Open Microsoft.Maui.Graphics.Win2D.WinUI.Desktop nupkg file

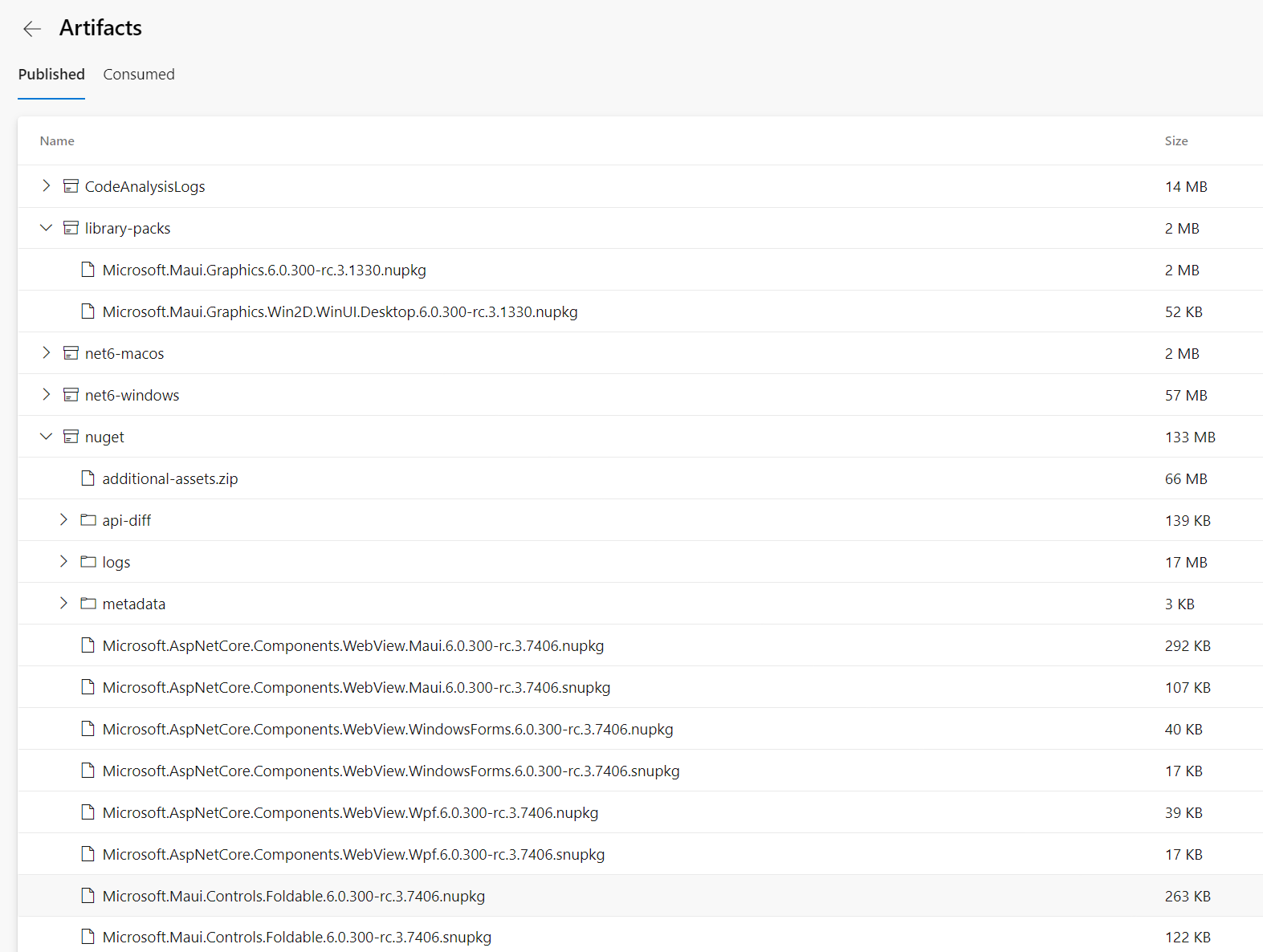(340, 311)
